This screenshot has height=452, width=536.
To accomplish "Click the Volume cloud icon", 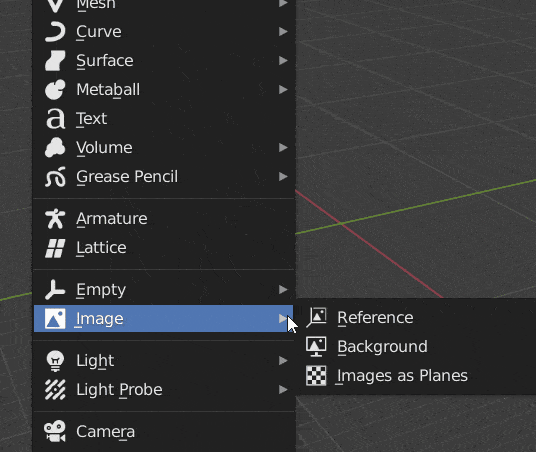I will (x=55, y=148).
